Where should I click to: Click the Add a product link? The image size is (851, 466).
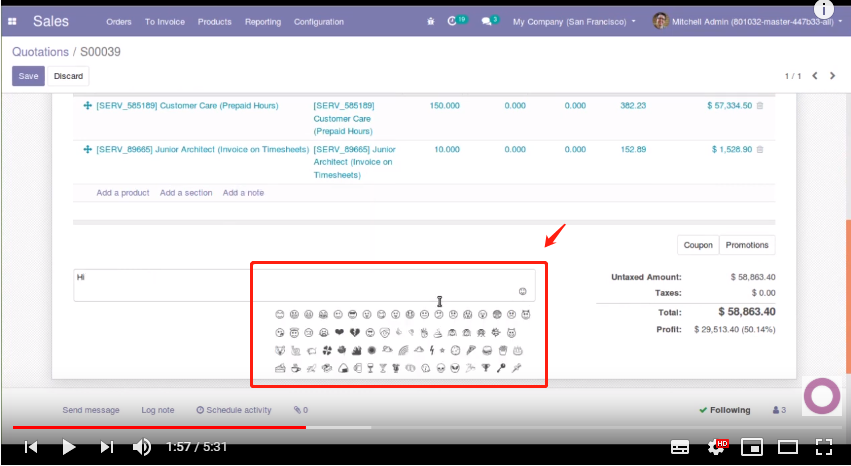[123, 193]
